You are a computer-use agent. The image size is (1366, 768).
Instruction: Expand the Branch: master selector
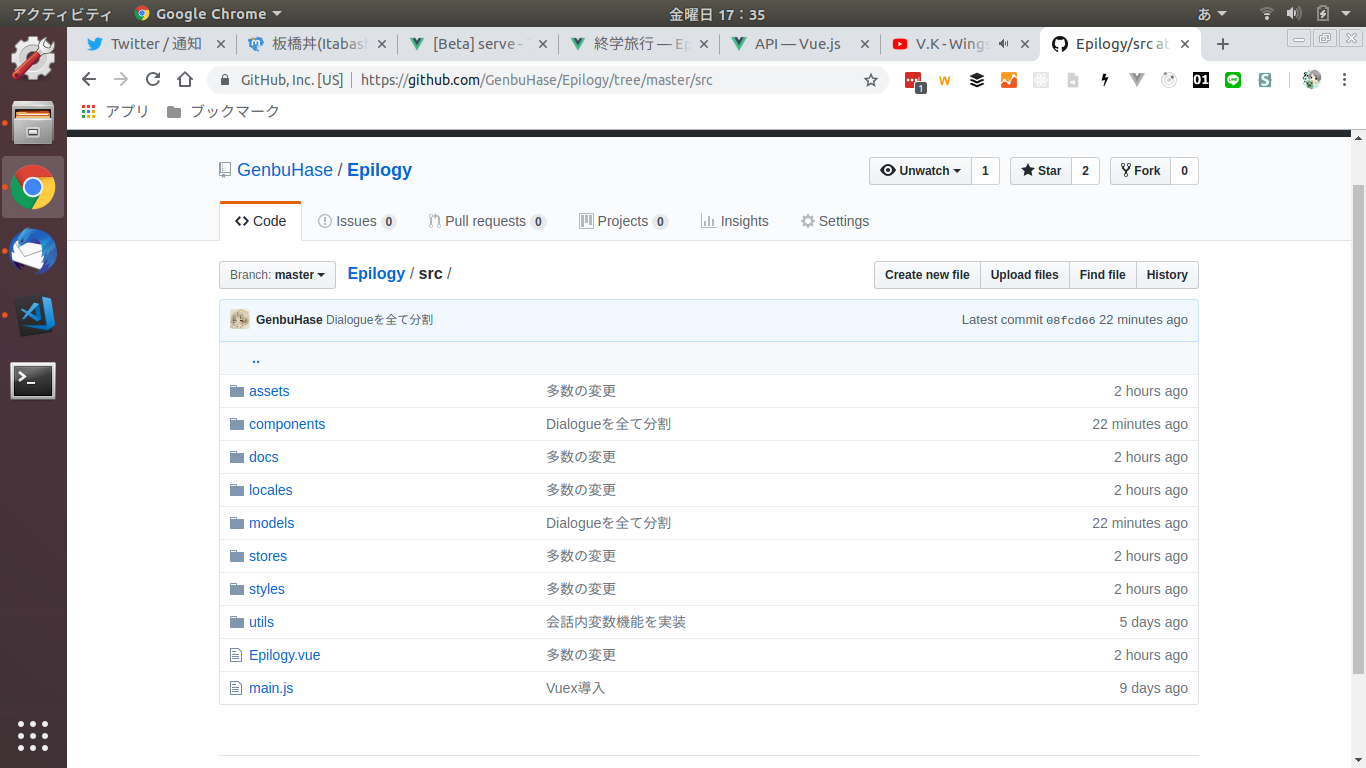277,275
